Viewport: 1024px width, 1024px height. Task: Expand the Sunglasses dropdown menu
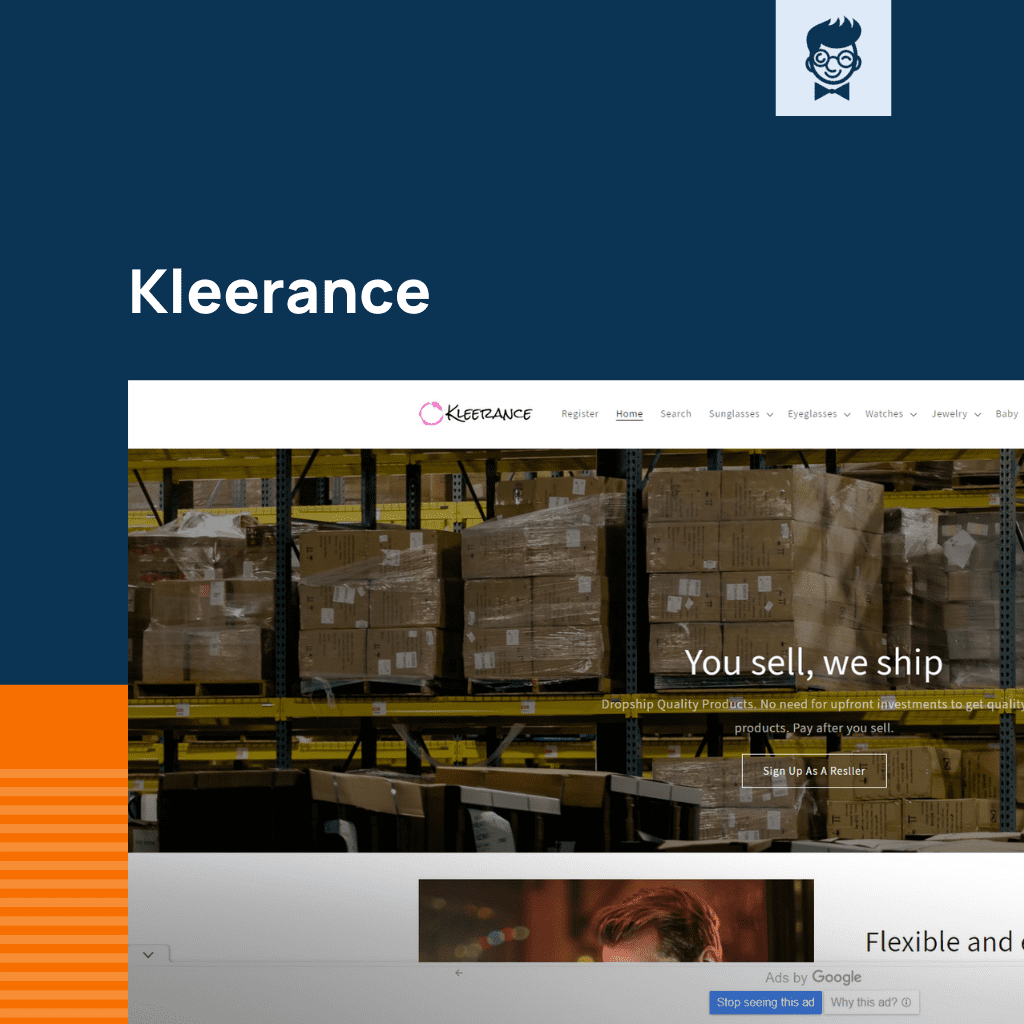pos(740,413)
